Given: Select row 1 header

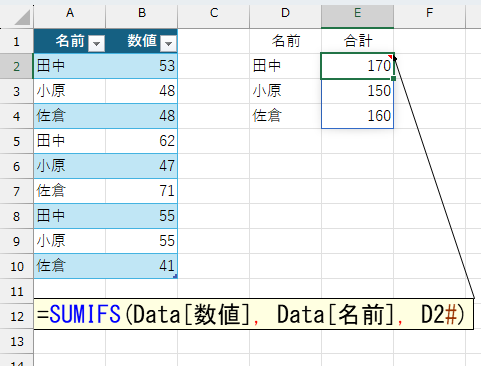Looking at the screenshot, I should coord(17,41).
